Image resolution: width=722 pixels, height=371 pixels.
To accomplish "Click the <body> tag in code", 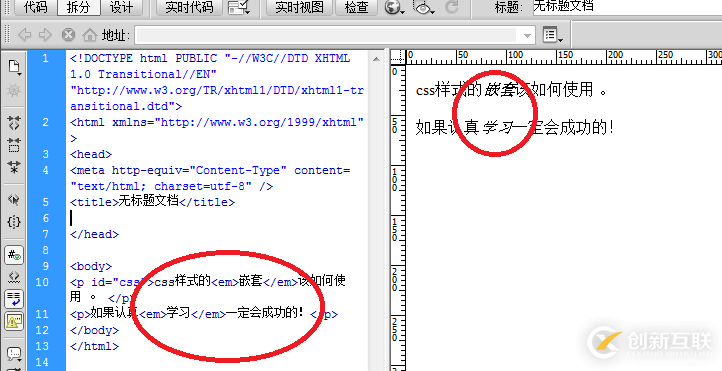I will pos(91,266).
